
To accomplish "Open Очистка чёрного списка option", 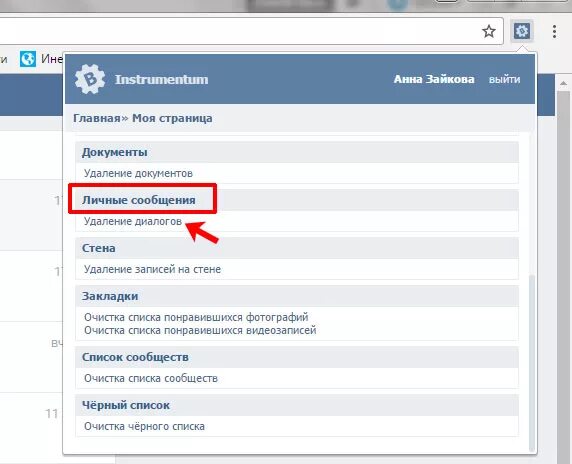I will [144, 426].
